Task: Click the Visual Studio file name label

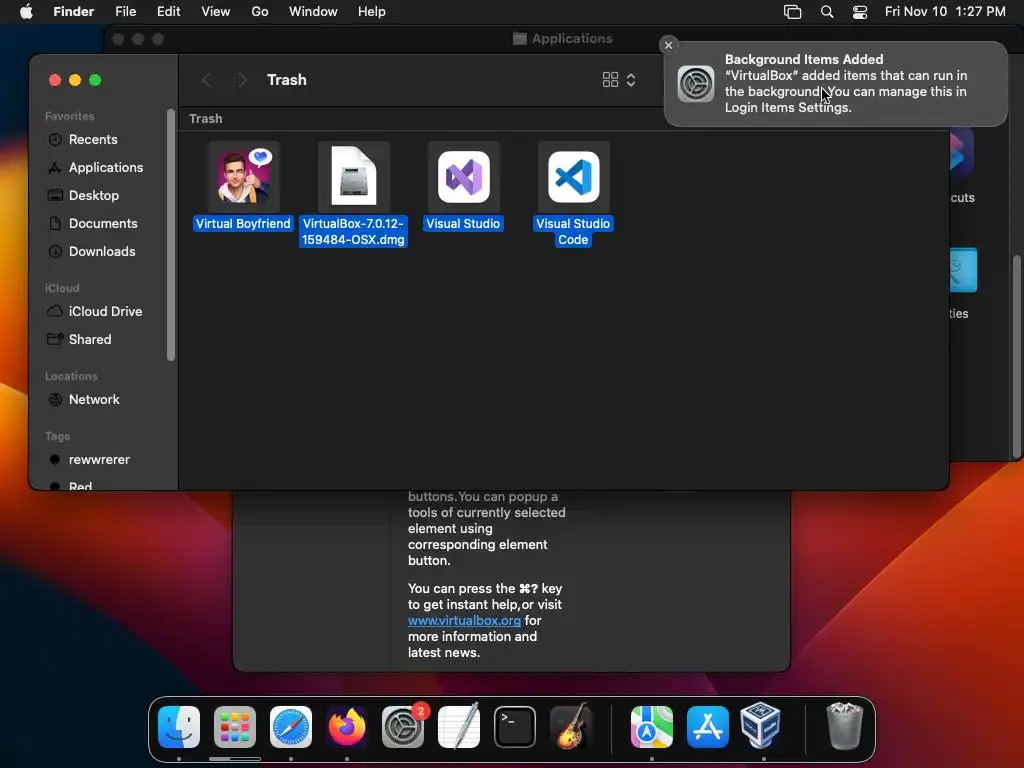Action: (x=463, y=223)
